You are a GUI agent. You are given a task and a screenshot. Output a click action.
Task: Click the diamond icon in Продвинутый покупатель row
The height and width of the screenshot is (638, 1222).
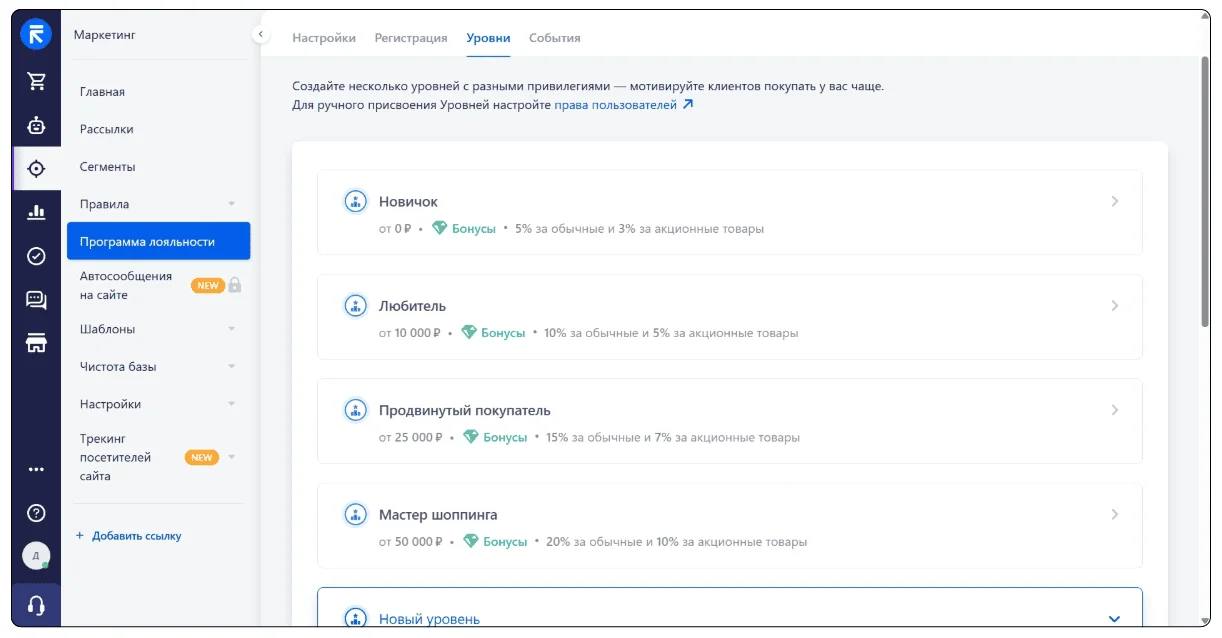(471, 437)
